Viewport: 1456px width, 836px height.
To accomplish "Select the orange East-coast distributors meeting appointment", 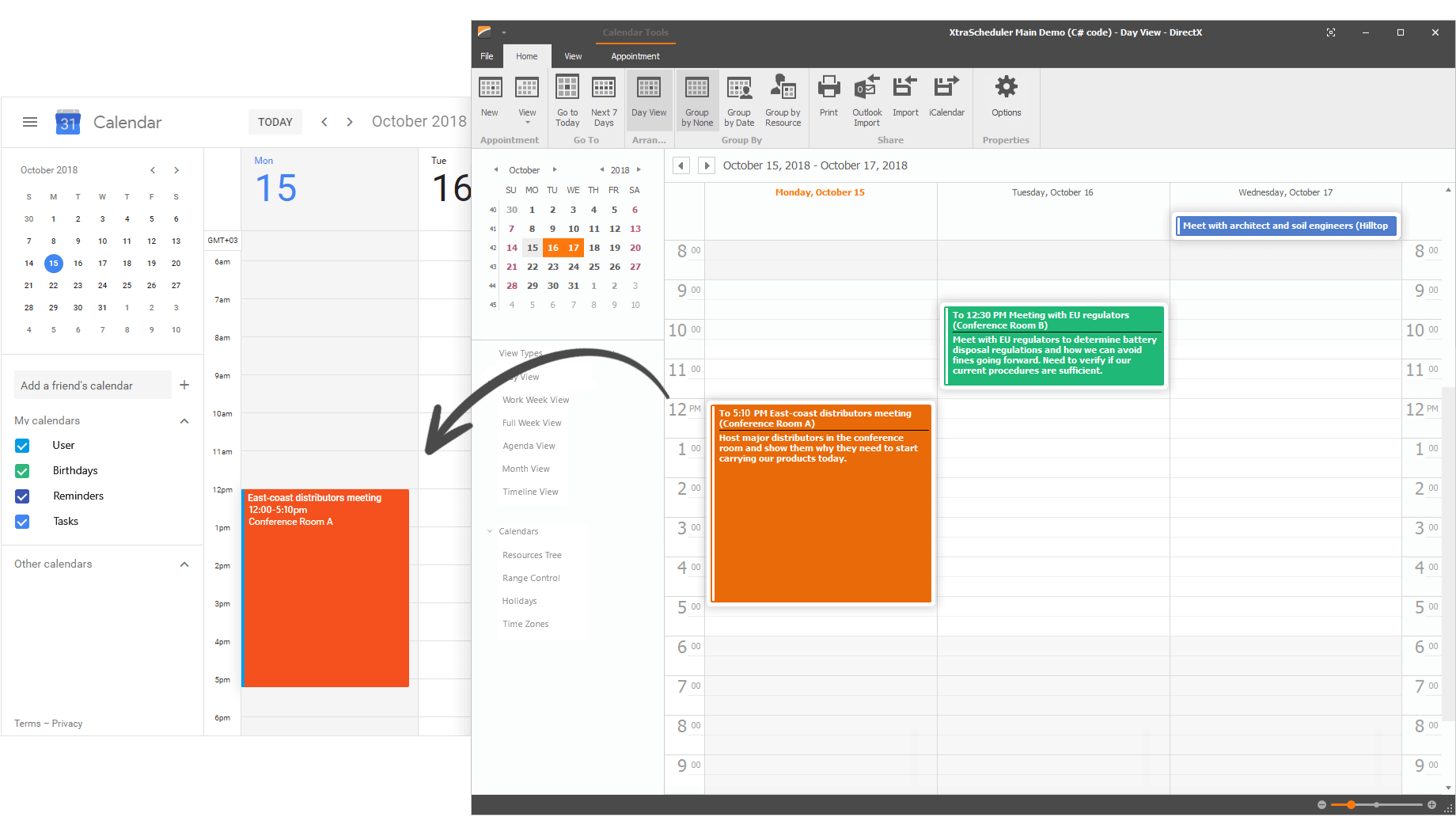I will pos(821,503).
